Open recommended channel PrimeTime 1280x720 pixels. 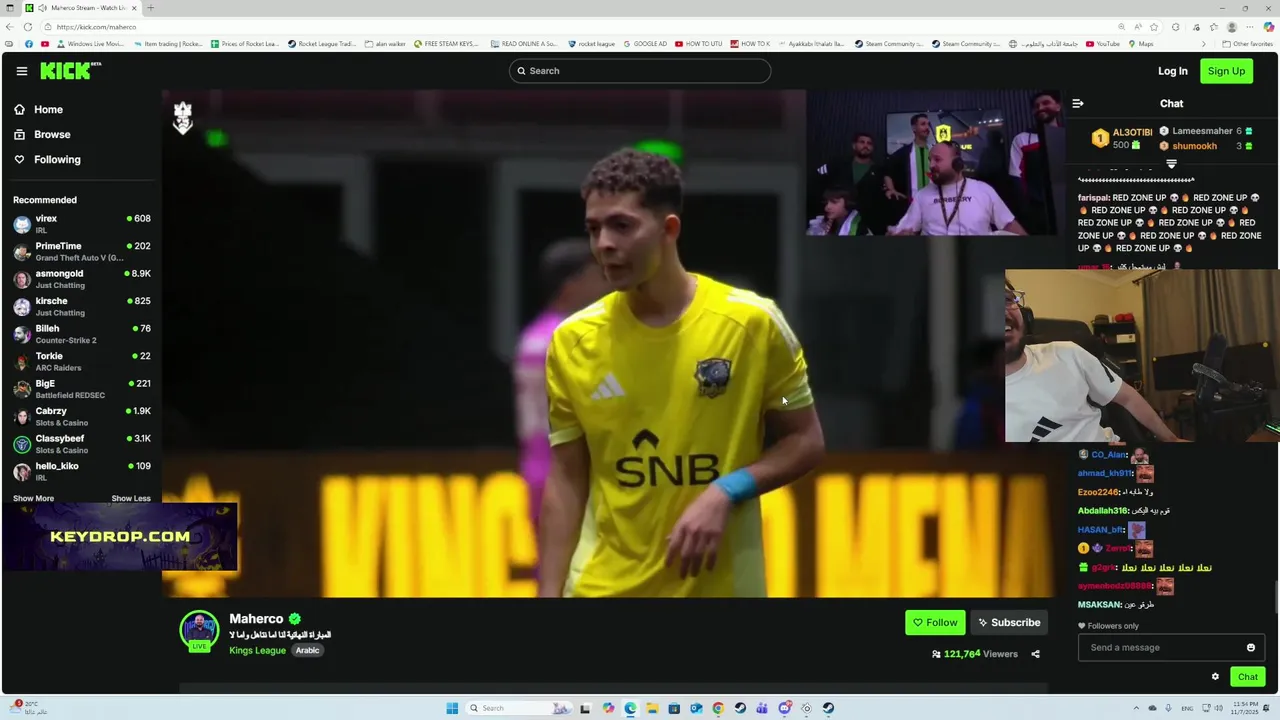coord(80,252)
